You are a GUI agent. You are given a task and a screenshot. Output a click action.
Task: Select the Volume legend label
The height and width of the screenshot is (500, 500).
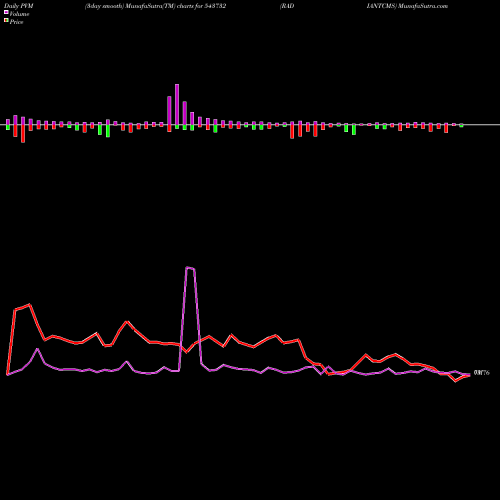[19, 14]
